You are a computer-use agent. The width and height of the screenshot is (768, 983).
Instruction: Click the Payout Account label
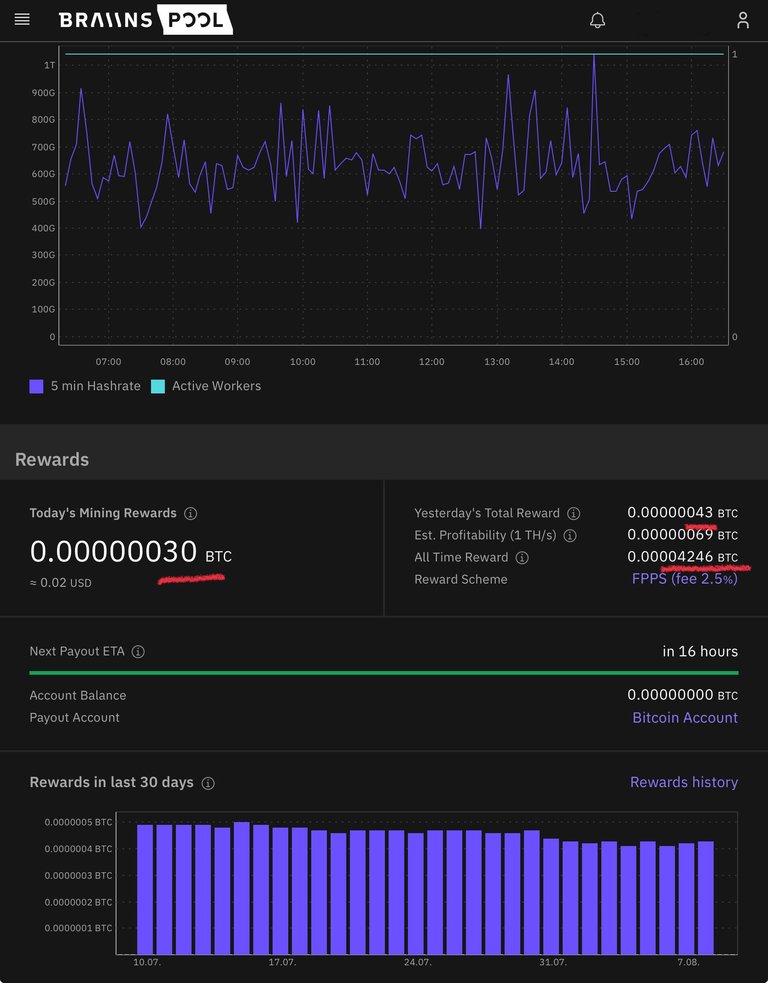[74, 717]
